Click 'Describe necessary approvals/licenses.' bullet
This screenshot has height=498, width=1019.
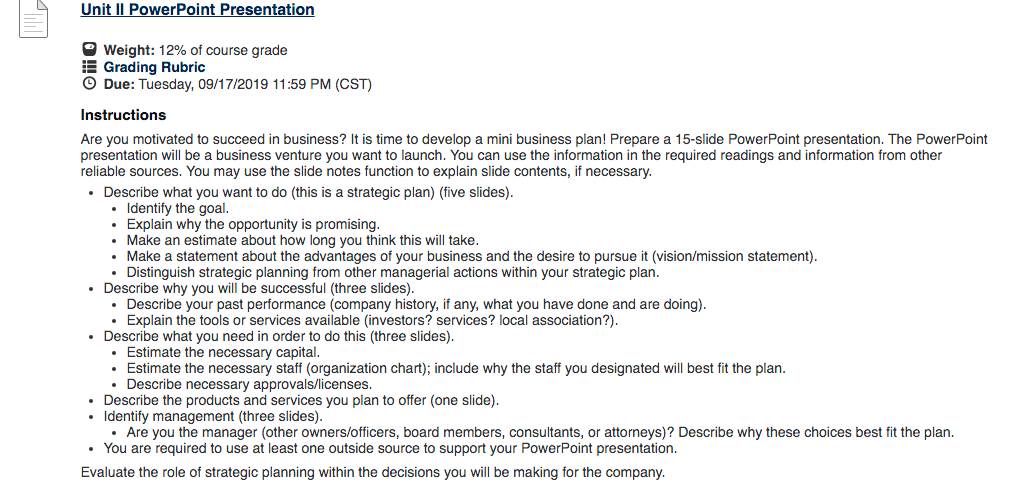click(x=250, y=384)
